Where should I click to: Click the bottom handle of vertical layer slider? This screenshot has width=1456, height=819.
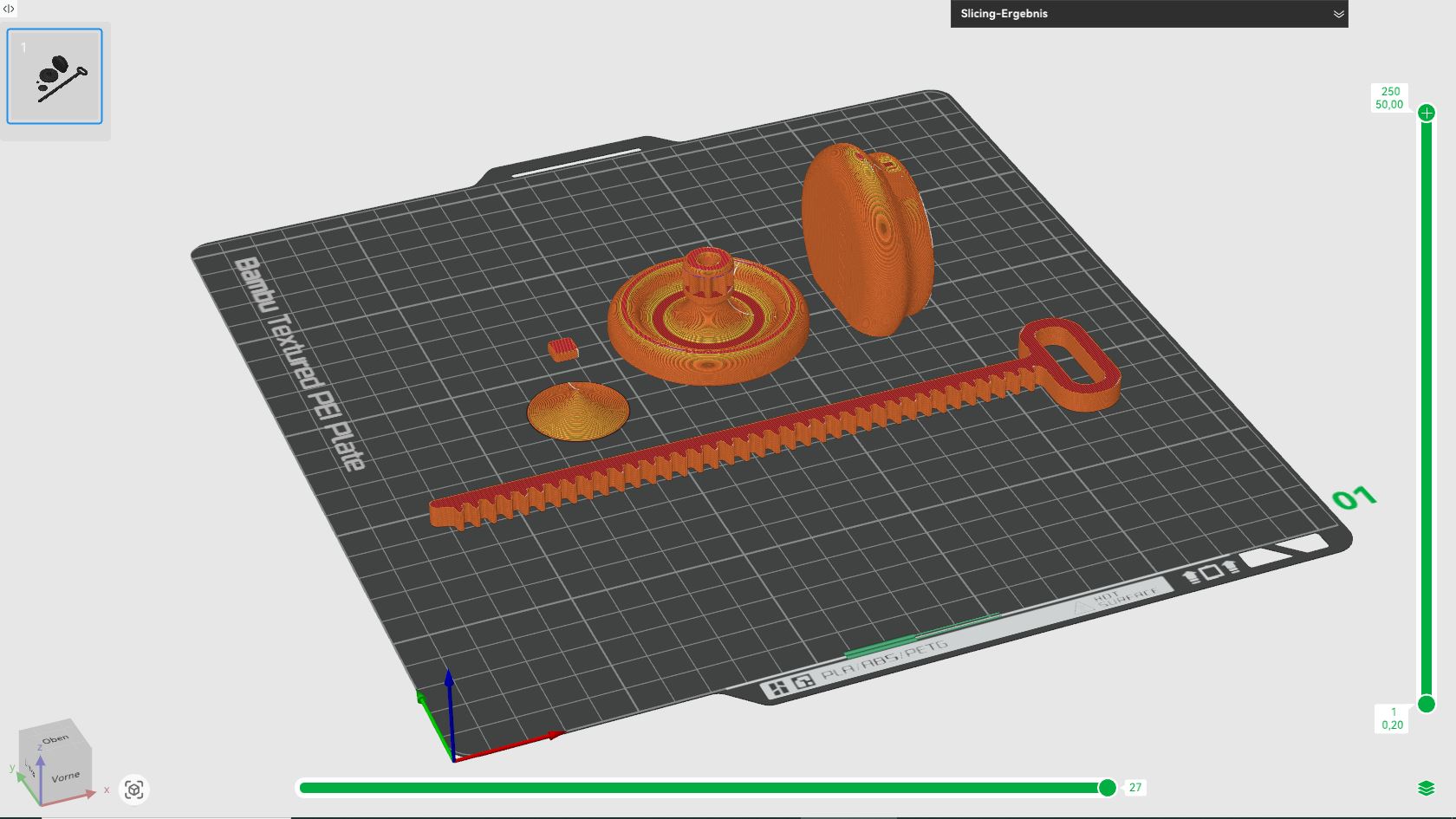tap(1427, 703)
